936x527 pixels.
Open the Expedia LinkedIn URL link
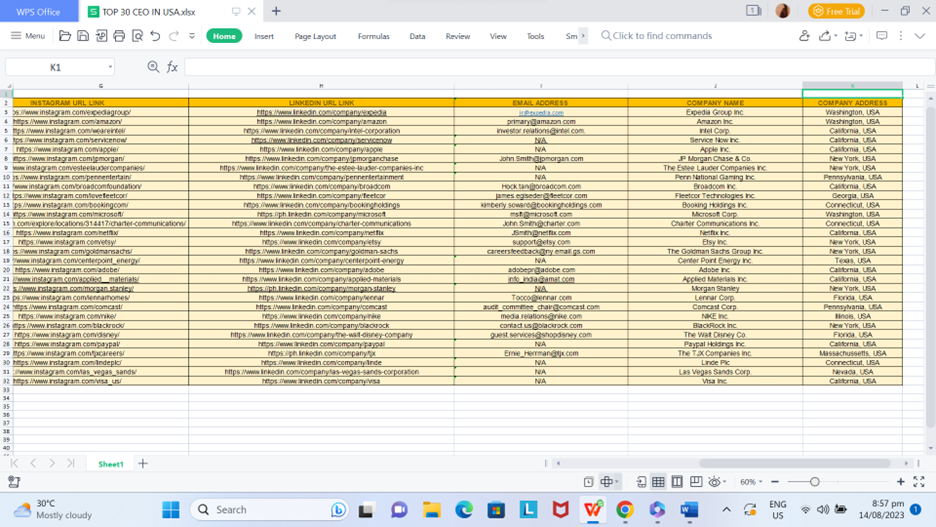(321, 112)
